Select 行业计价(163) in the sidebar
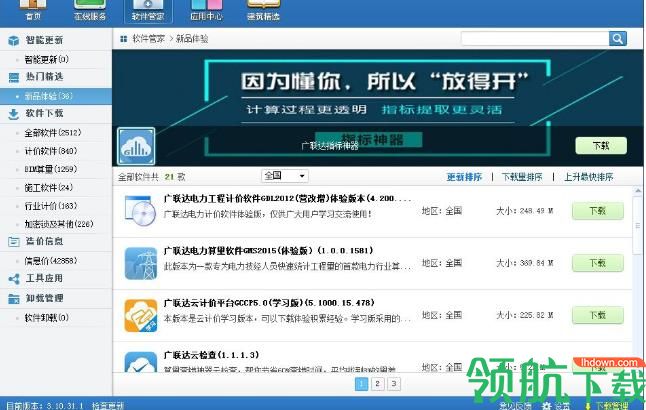Image resolution: width=646 pixels, height=410 pixels. pyautogui.click(x=50, y=206)
